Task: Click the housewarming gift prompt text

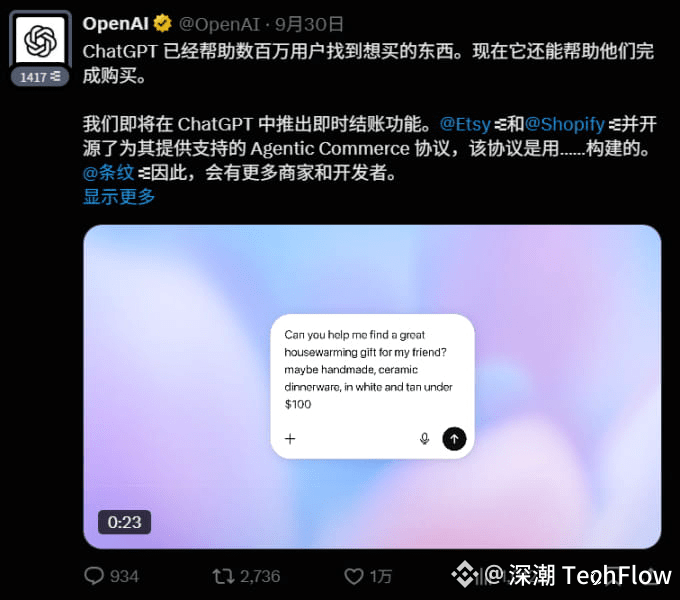Action: tap(368, 369)
